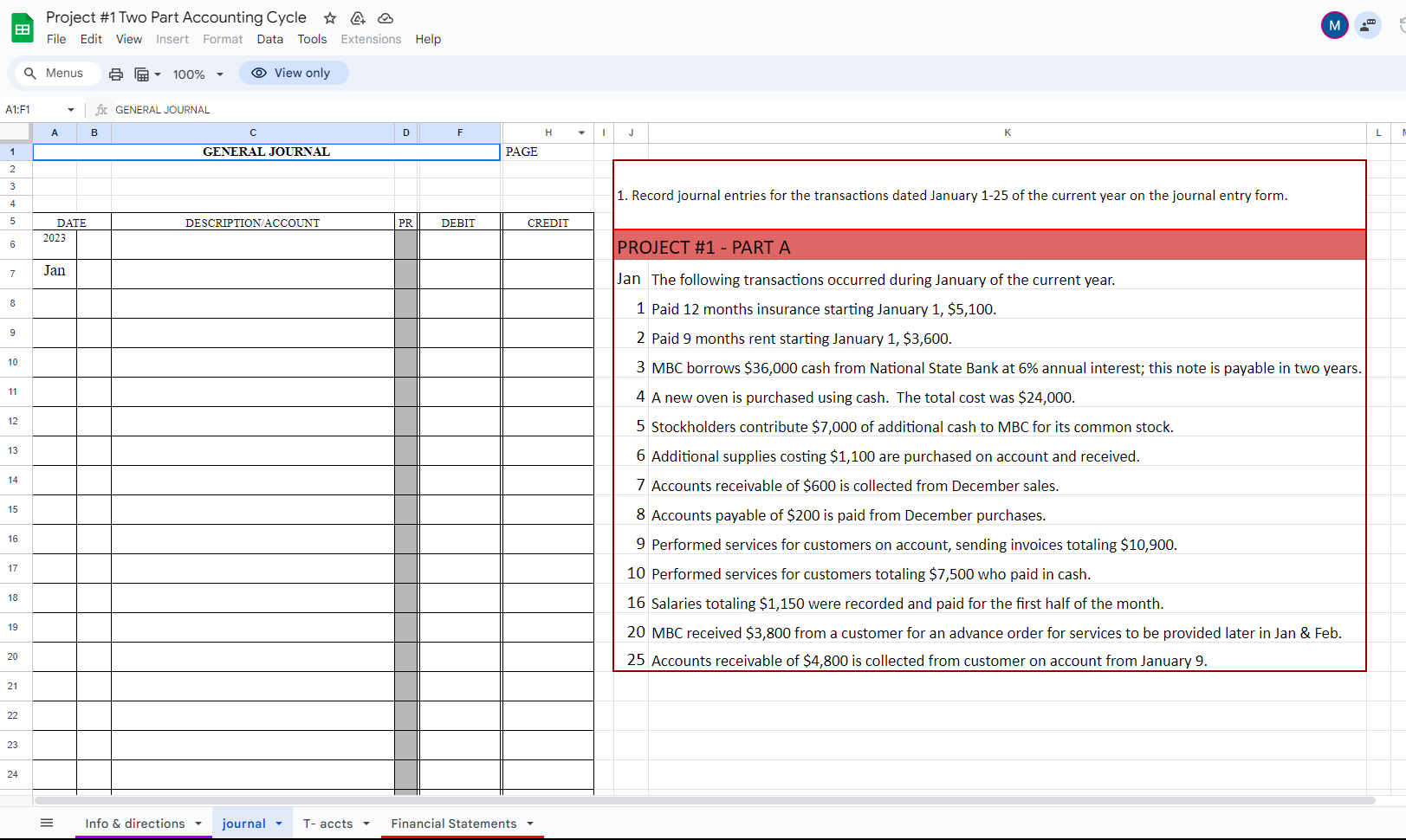Open the show chat contacts icon
1406x840 pixels.
coord(1367,25)
